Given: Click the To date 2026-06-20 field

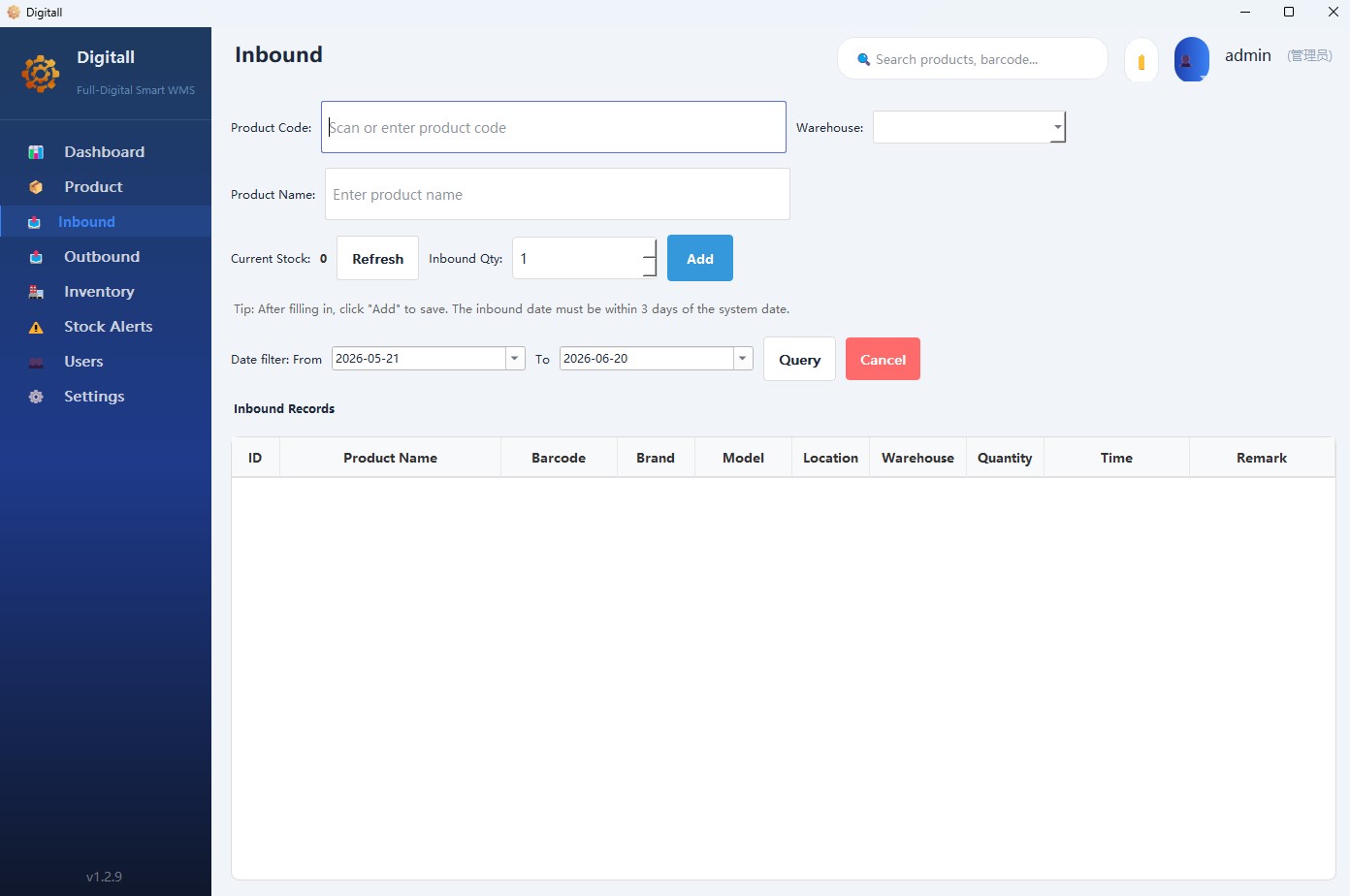Looking at the screenshot, I should click(647, 359).
